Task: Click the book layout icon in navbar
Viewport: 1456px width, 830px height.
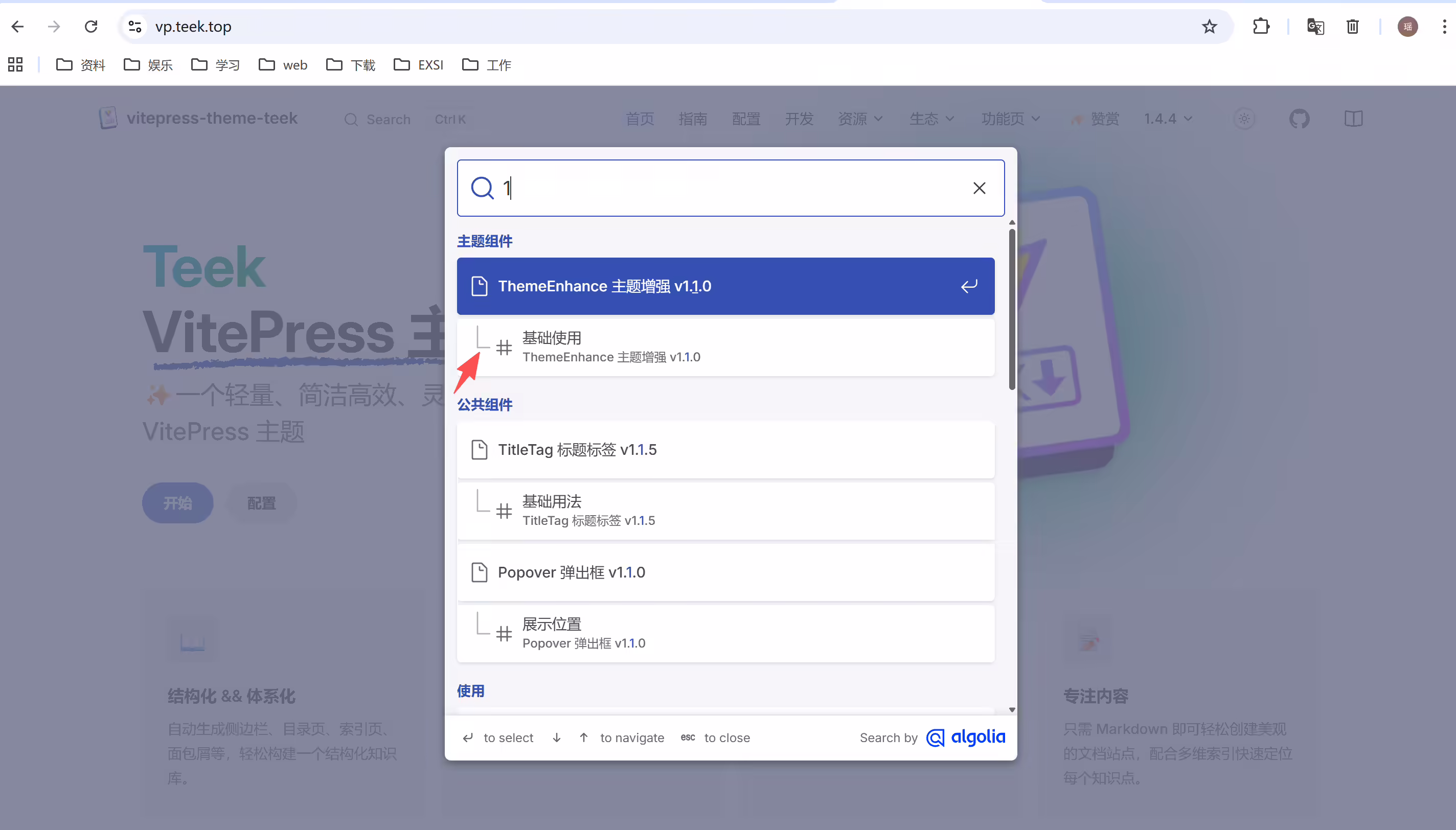Action: click(1353, 119)
